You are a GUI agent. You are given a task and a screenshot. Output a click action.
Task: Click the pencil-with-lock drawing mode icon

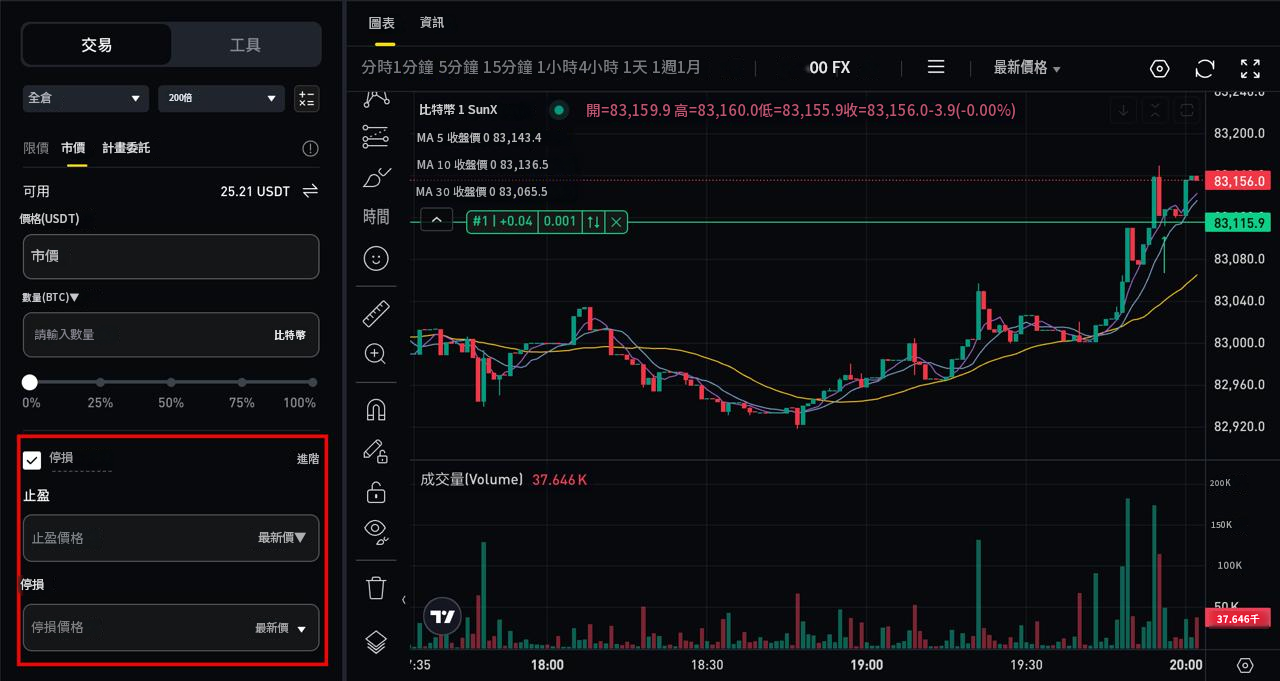(x=376, y=452)
